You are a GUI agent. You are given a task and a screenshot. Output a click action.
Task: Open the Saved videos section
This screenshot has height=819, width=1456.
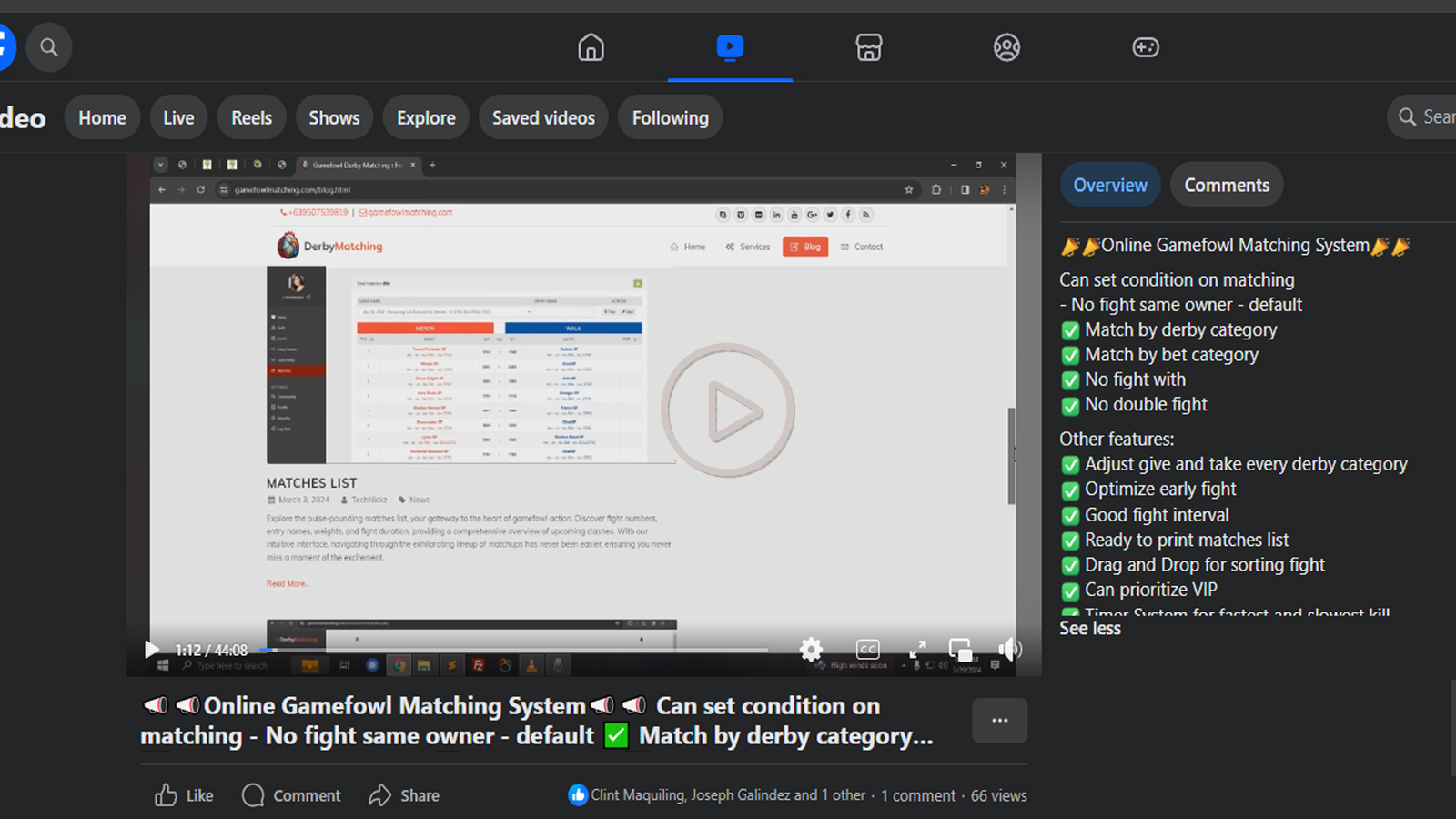pos(543,118)
